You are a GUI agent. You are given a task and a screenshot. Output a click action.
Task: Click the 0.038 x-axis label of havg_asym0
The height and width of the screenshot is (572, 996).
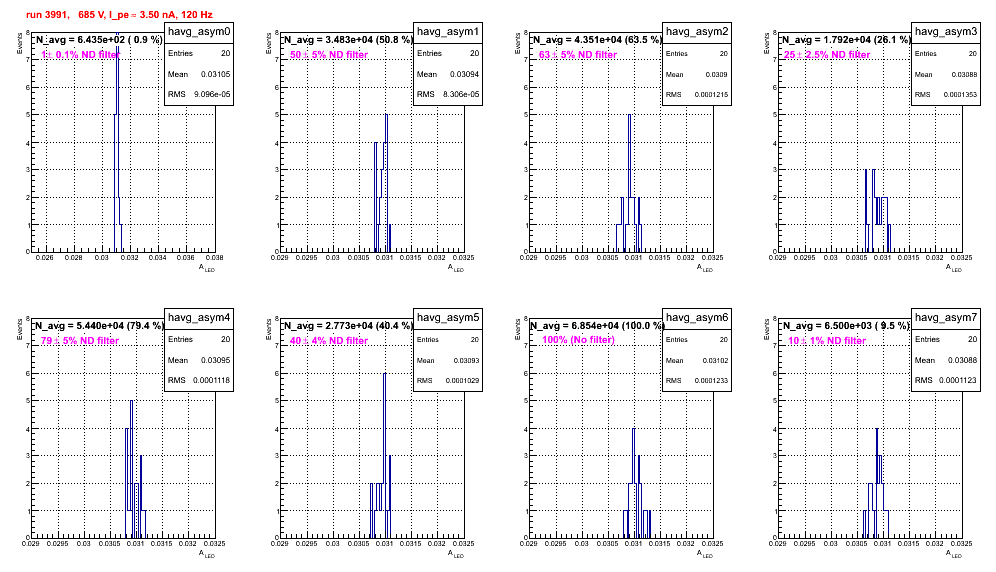pyautogui.click(x=215, y=258)
